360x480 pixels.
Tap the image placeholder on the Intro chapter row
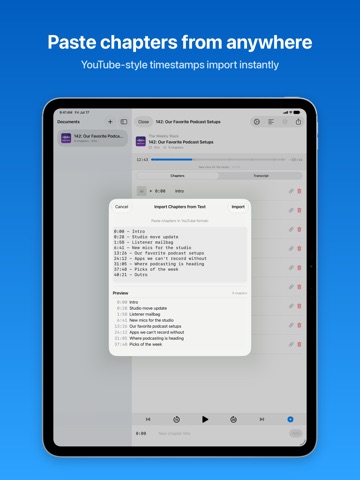pos(142,191)
